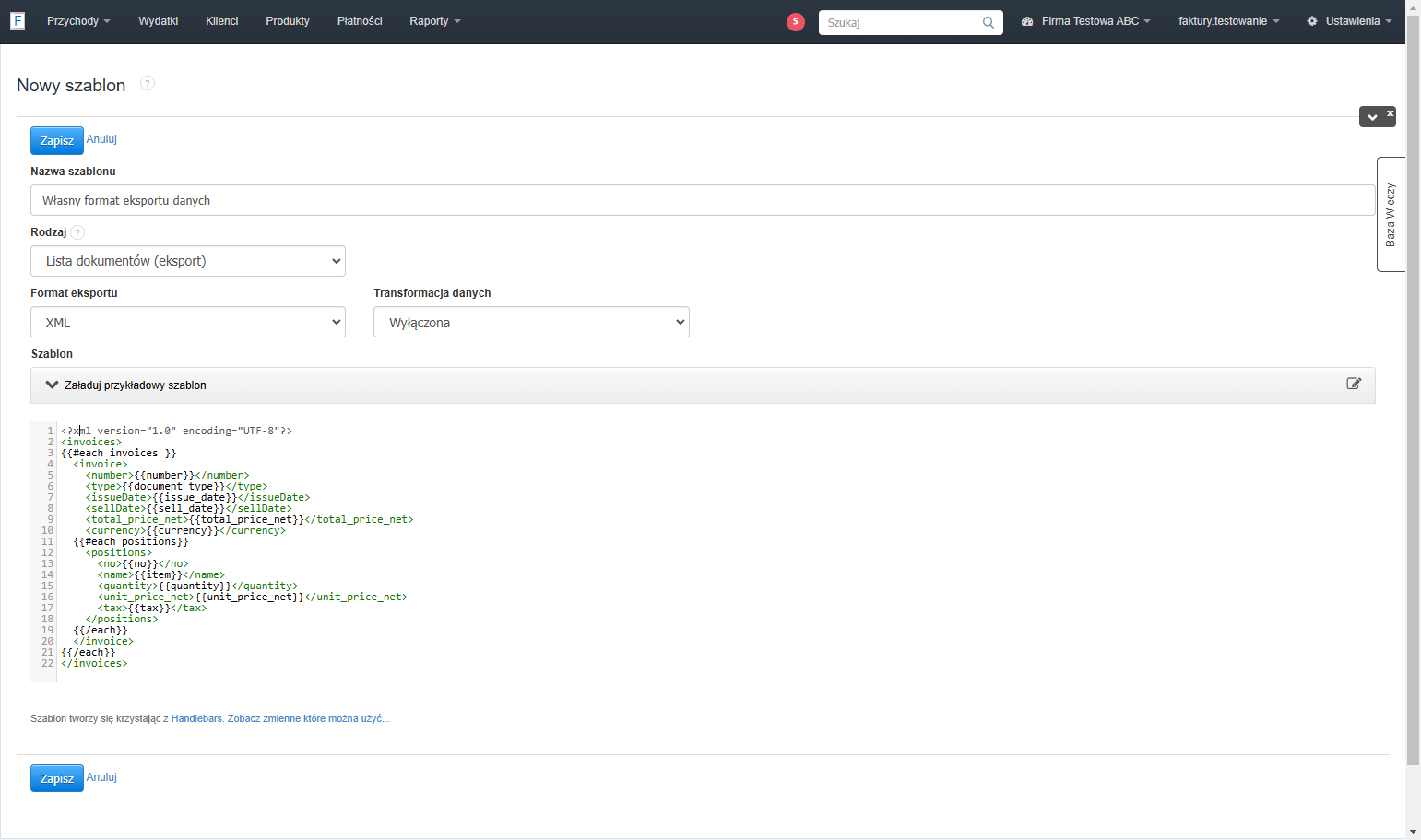Viewport: 1421px width, 840px height.
Task: Click the top Zapisz button
Action: (57, 140)
